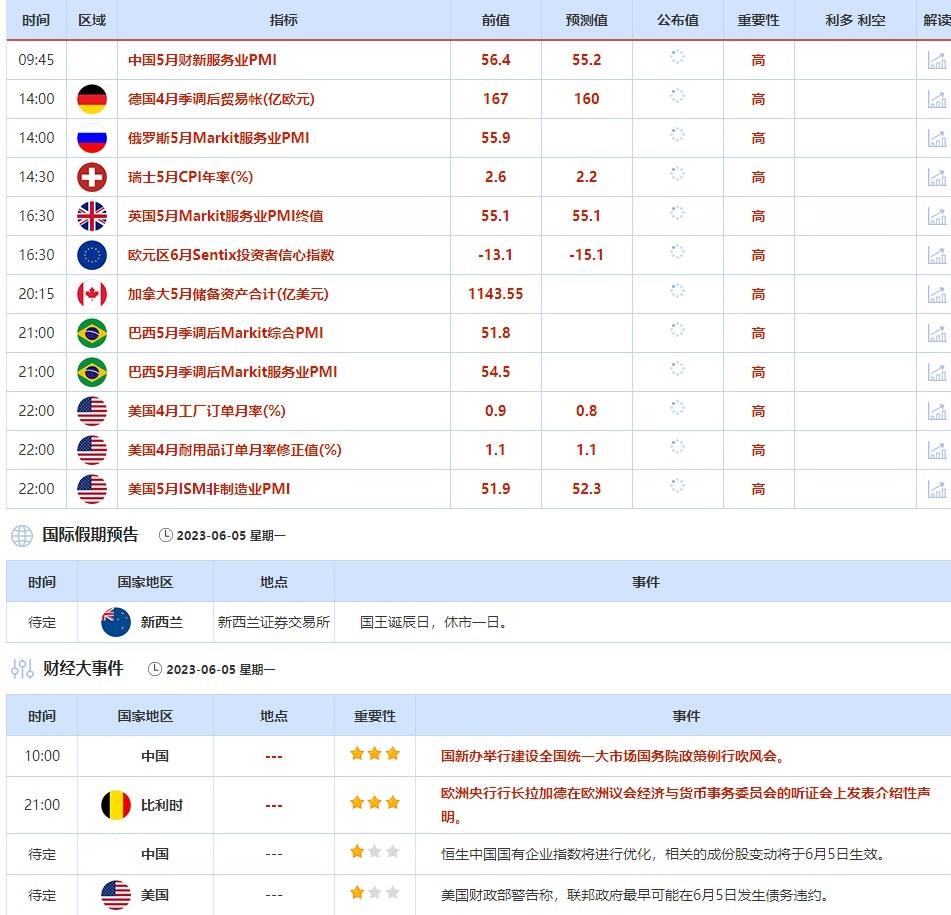Select the EU flag beside Sentix指数 row

(91, 255)
